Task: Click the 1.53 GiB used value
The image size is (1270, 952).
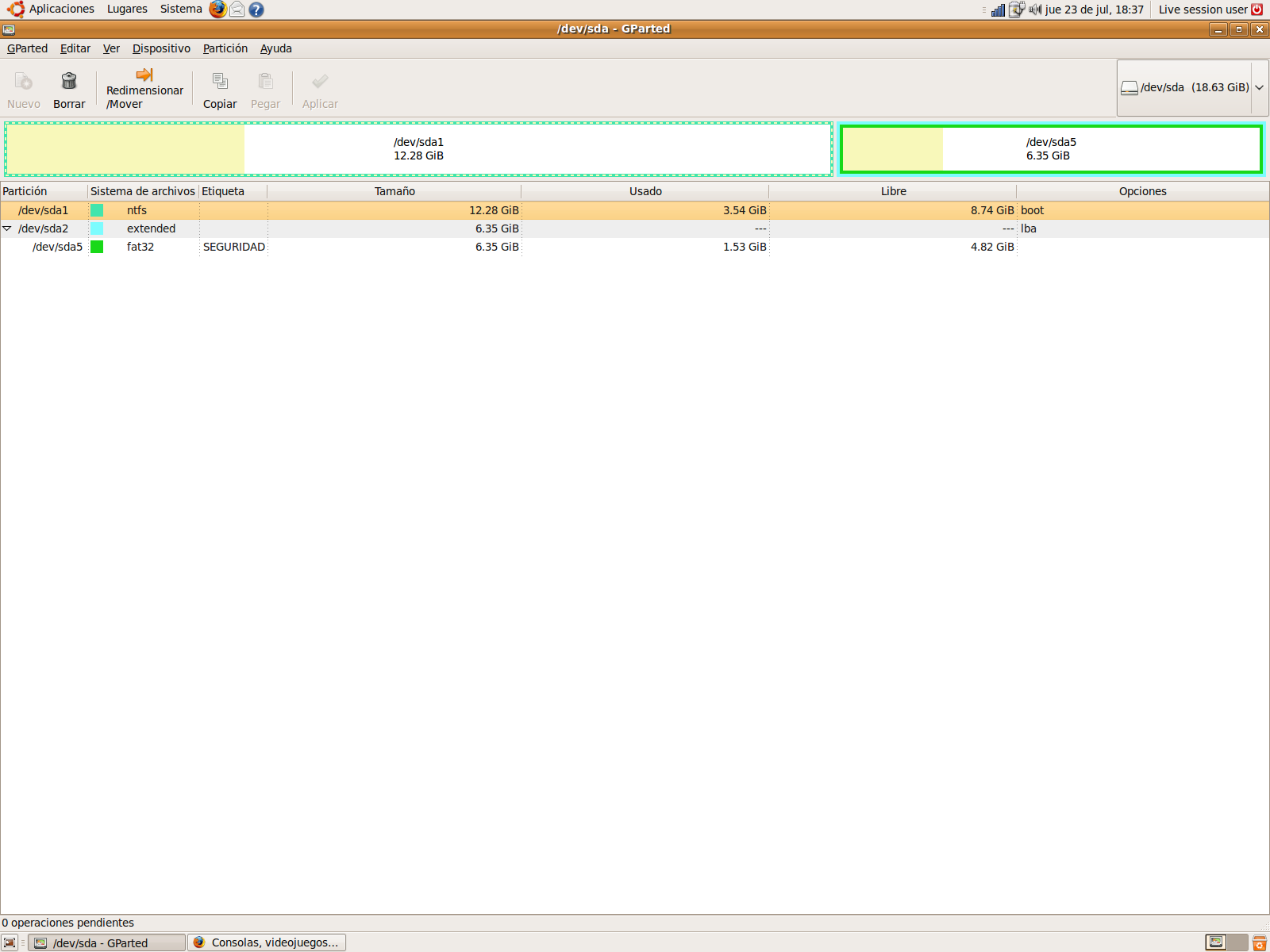Action: 745,247
